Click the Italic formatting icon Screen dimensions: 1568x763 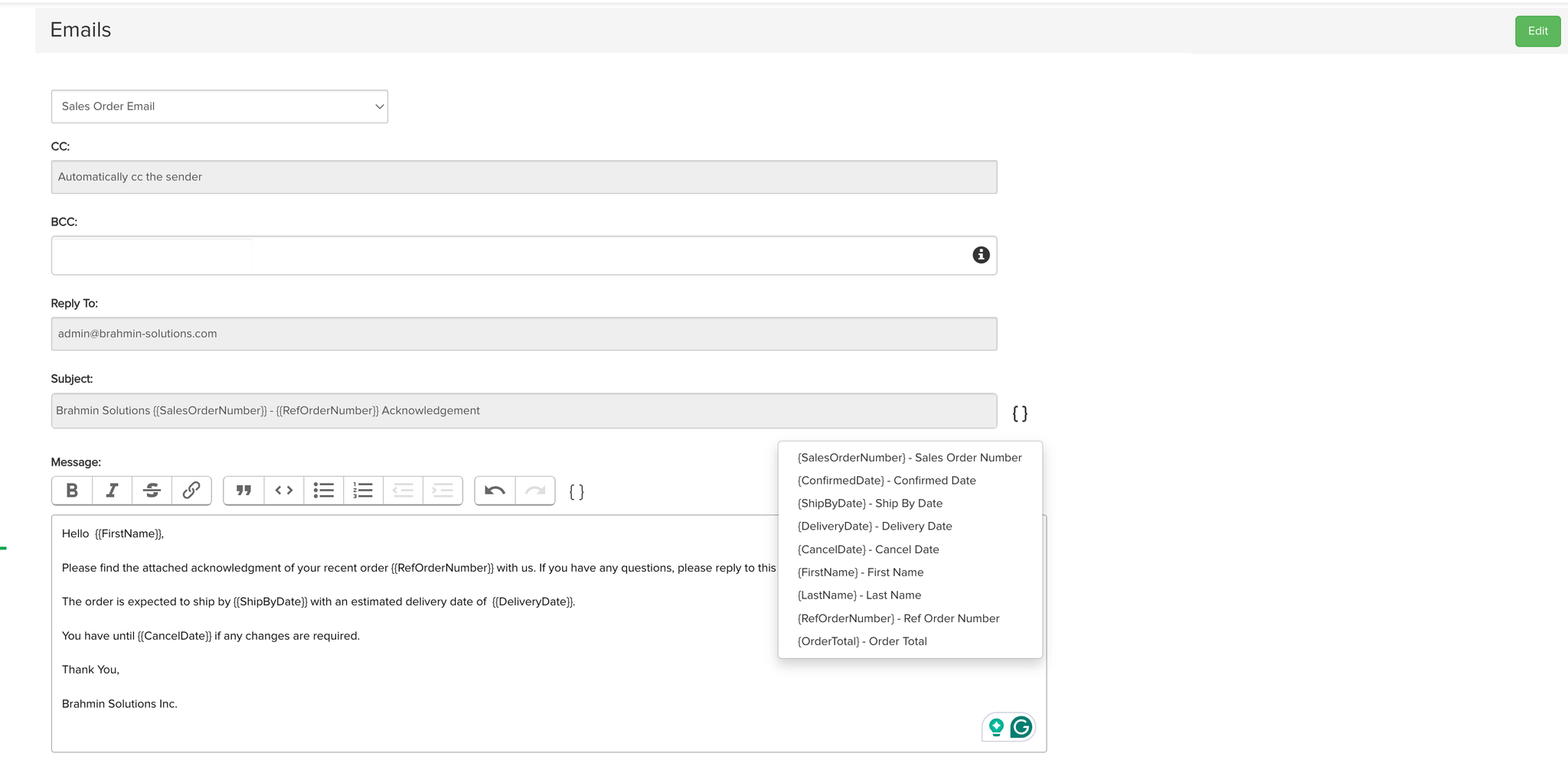(x=112, y=491)
